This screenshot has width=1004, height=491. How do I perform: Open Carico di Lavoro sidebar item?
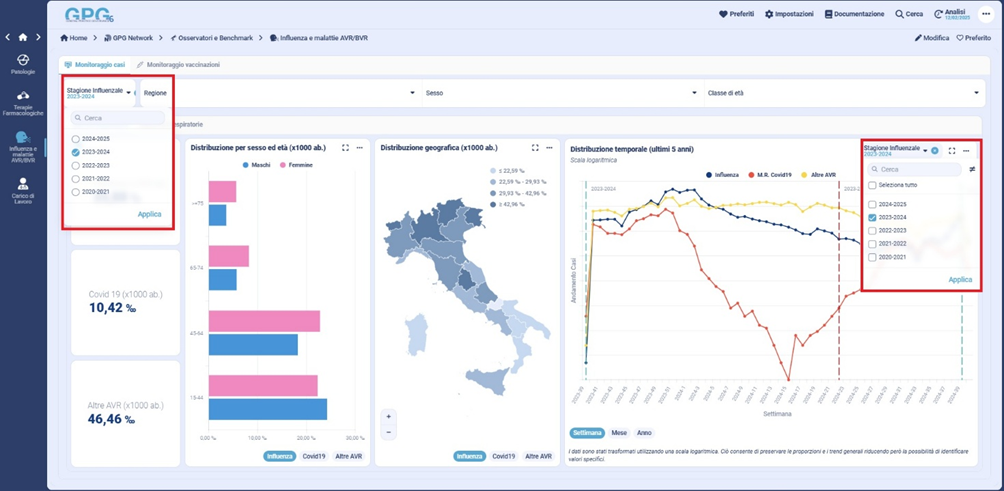pyautogui.click(x=23, y=189)
